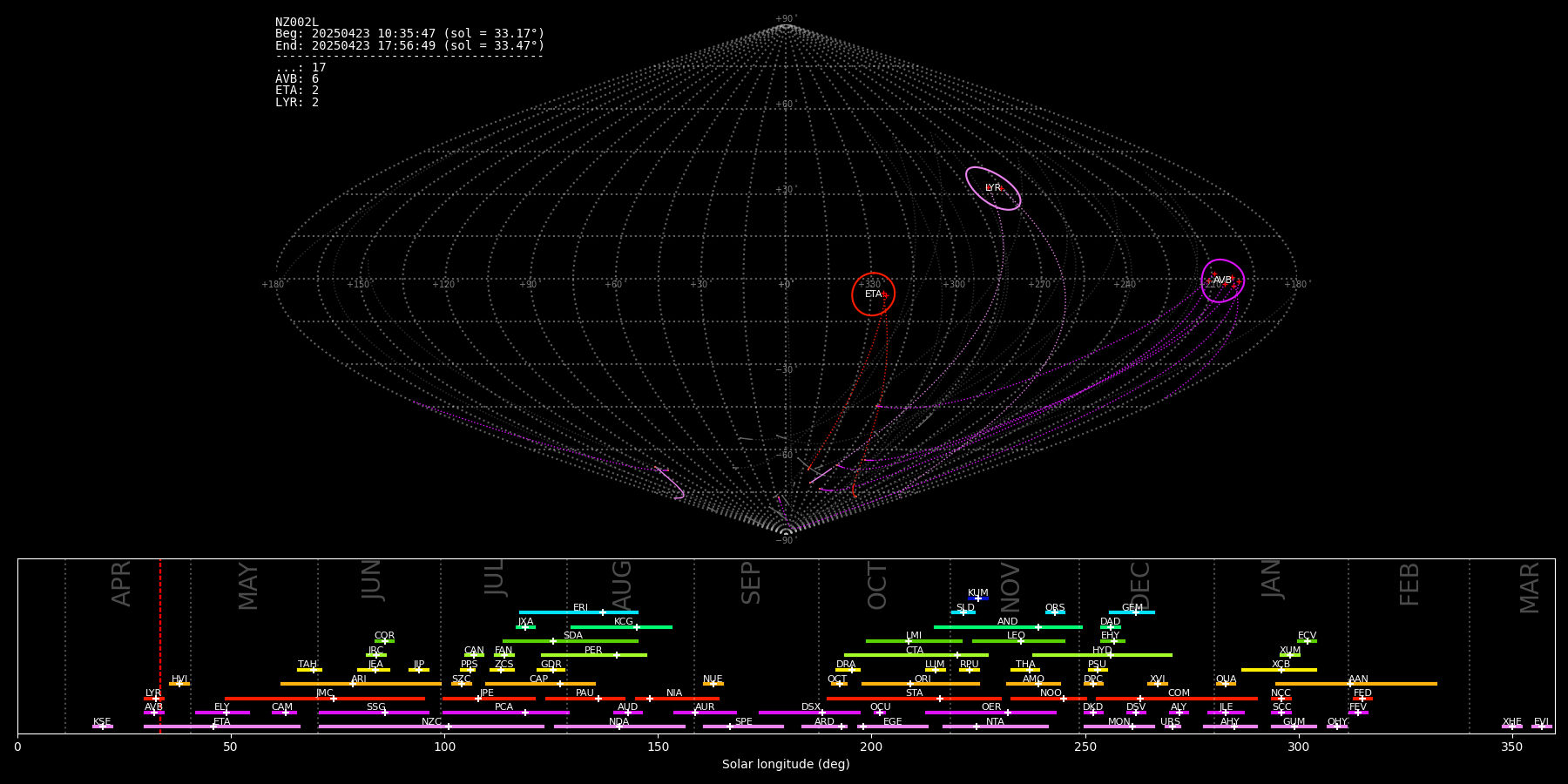1568x784 pixels.
Task: Click the red ETA radiant circle on sky map
Action: (873, 294)
